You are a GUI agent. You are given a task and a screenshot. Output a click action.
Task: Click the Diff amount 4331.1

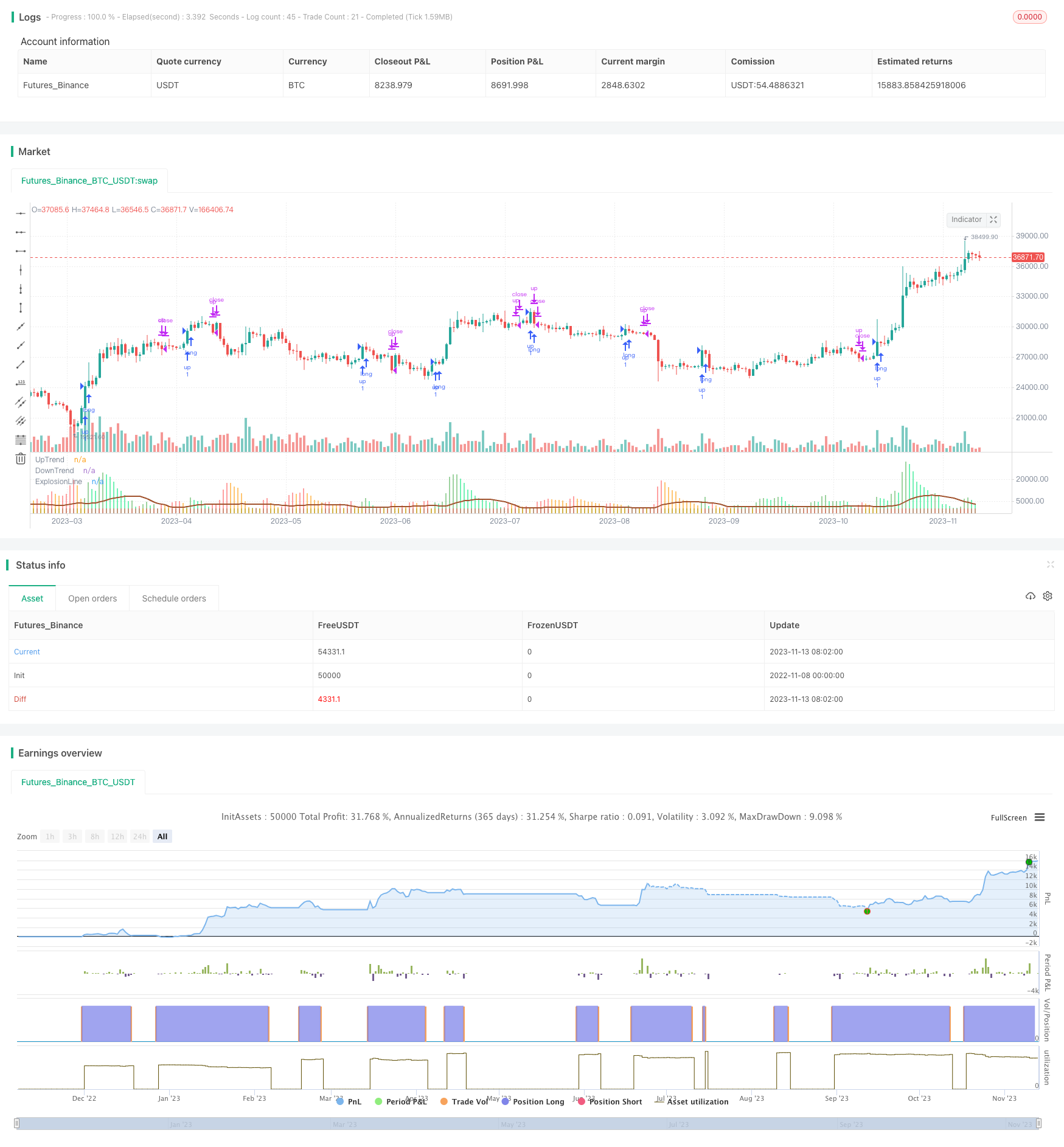tap(329, 699)
